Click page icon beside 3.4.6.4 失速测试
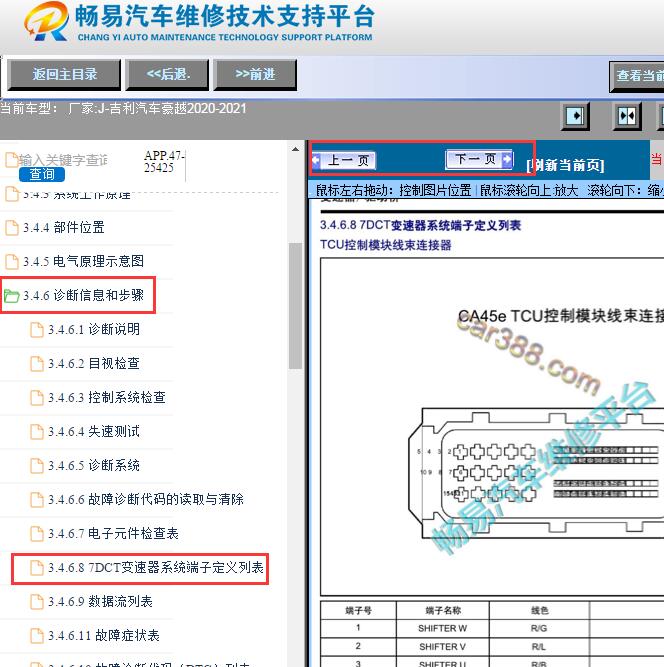Screen dimensions: 664x667 (x=37, y=432)
